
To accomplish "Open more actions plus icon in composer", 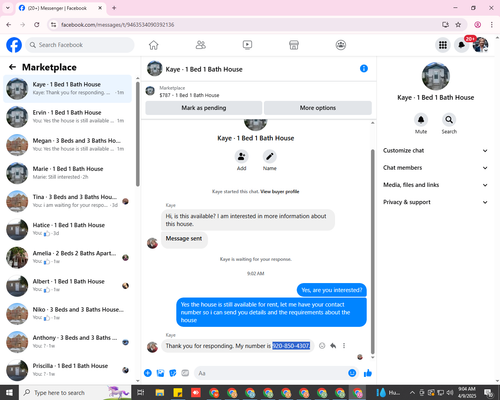I will pyautogui.click(x=148, y=373).
